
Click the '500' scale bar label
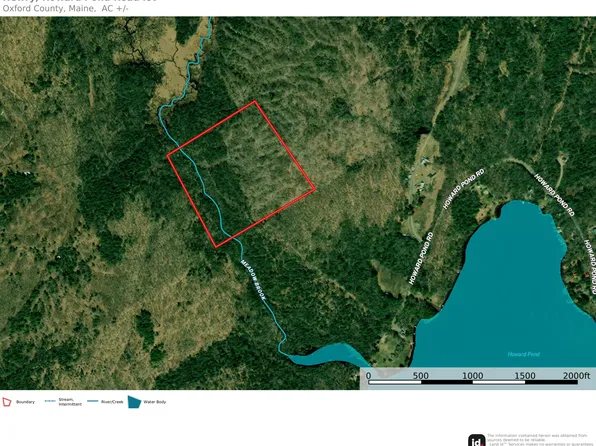(x=421, y=376)
